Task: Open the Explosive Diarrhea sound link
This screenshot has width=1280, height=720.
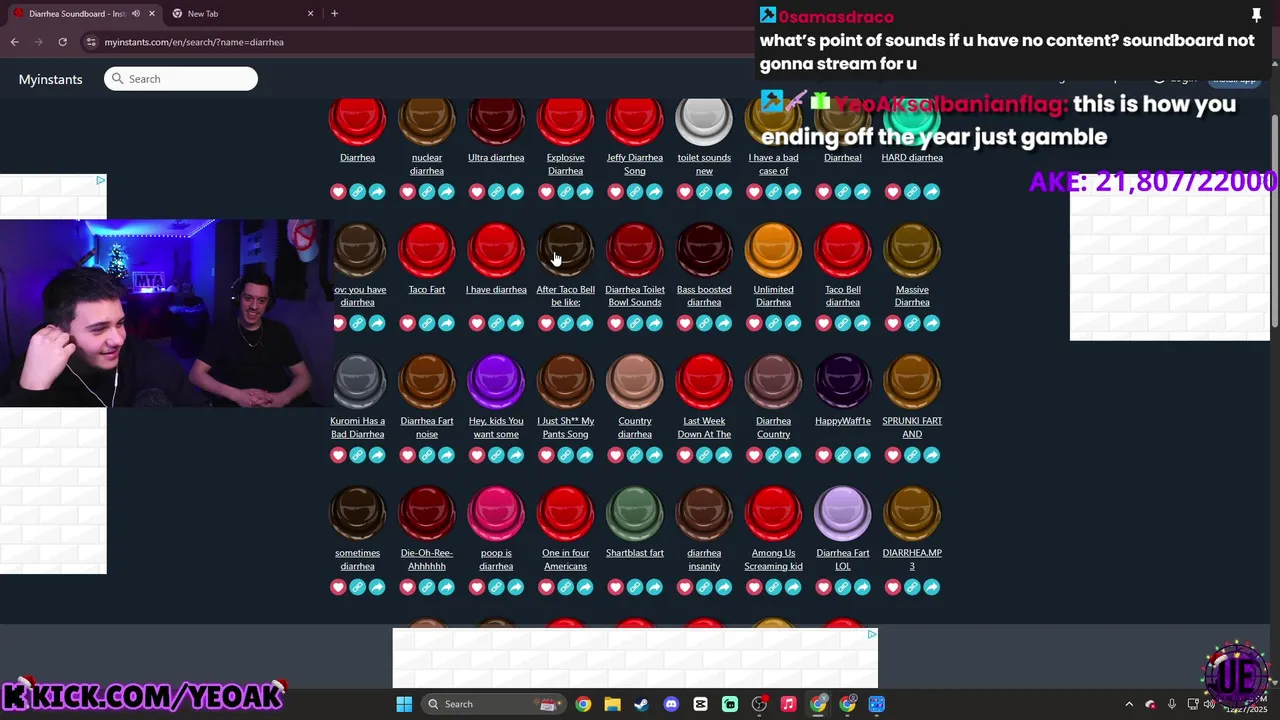Action: pyautogui.click(x=565, y=164)
